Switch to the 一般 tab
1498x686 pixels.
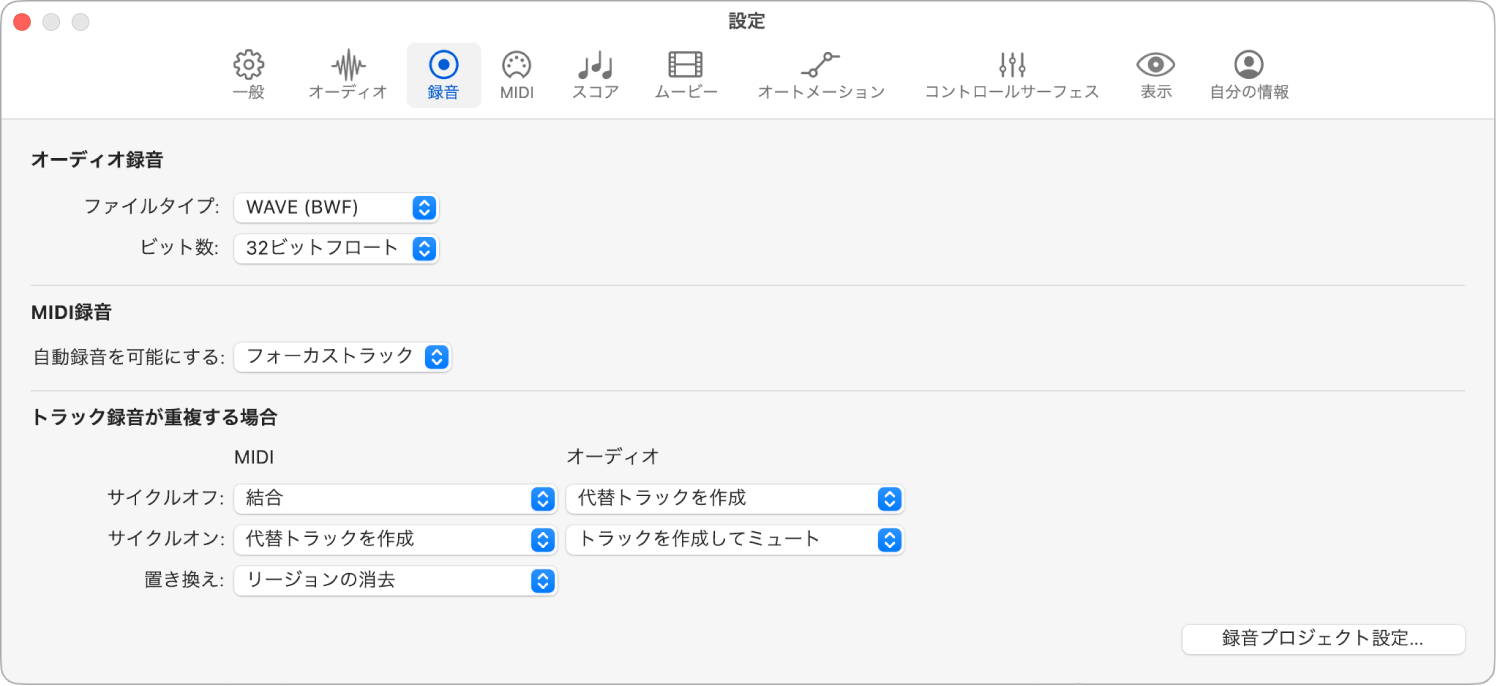click(x=247, y=74)
